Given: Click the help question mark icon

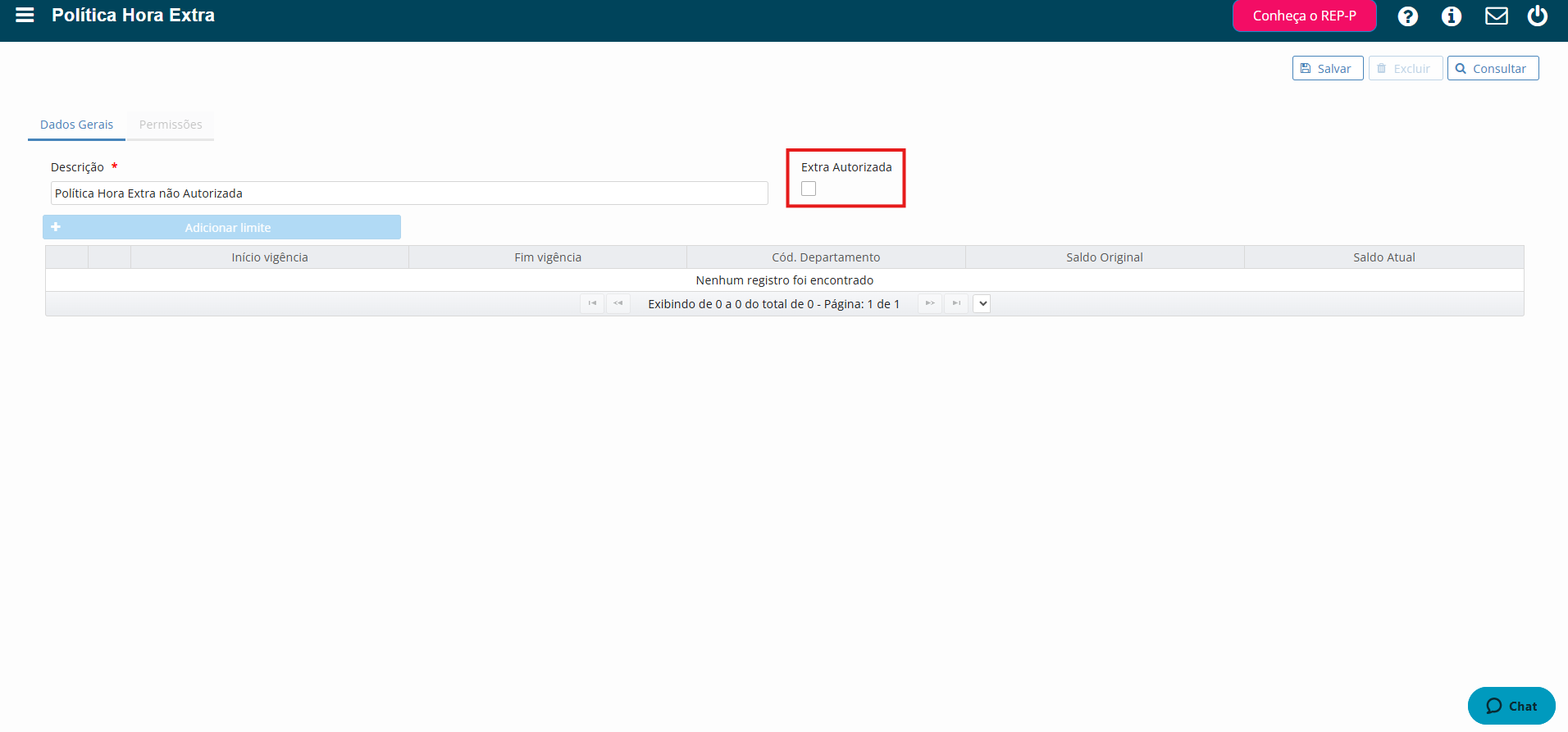Looking at the screenshot, I should click(1408, 16).
